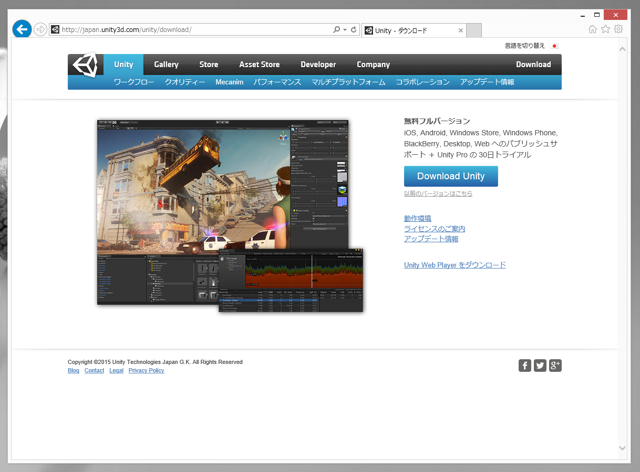Select the Unity menu tab
This screenshot has height=472, width=640.
[x=123, y=65]
